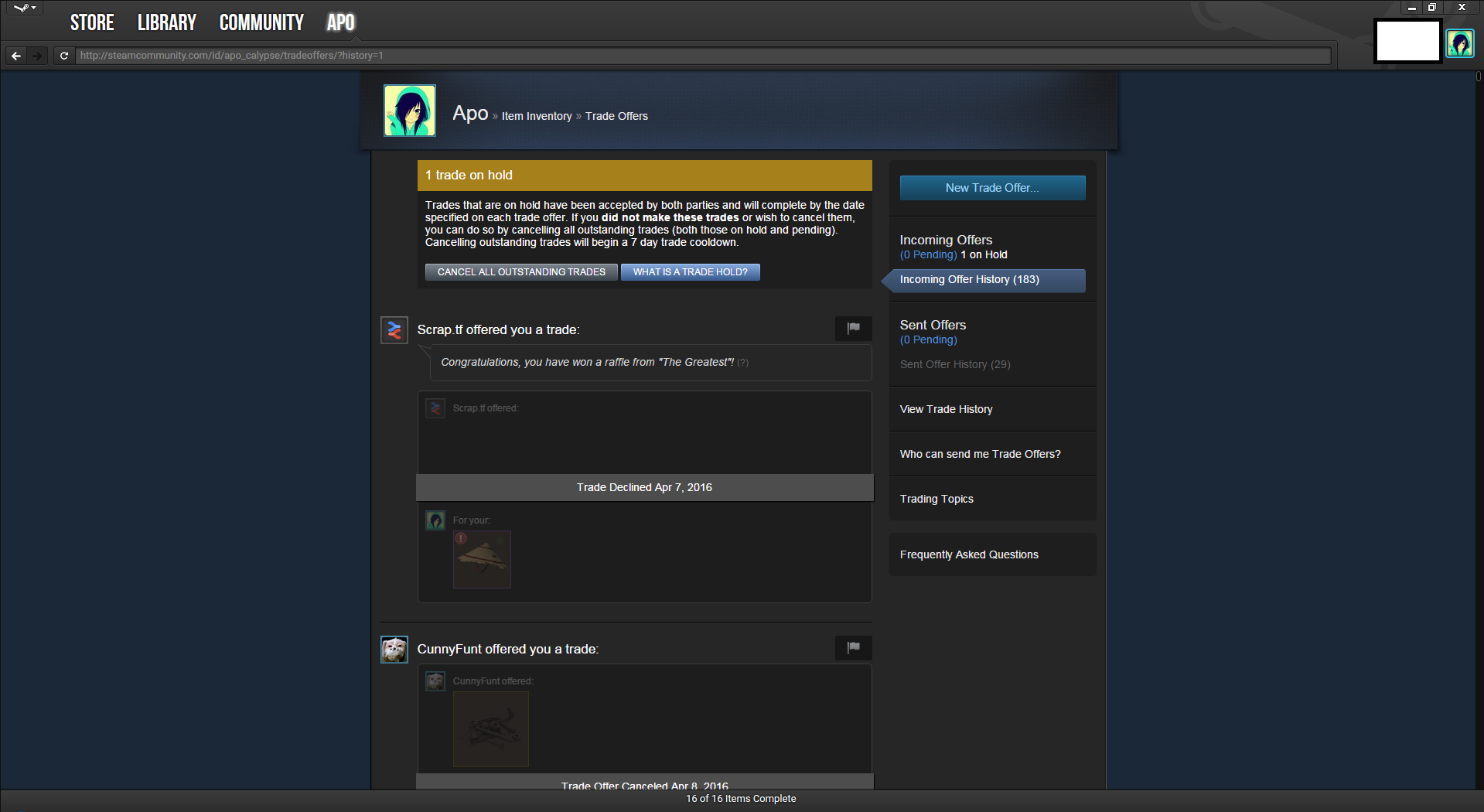Open the LIBRARY menu

point(166,22)
